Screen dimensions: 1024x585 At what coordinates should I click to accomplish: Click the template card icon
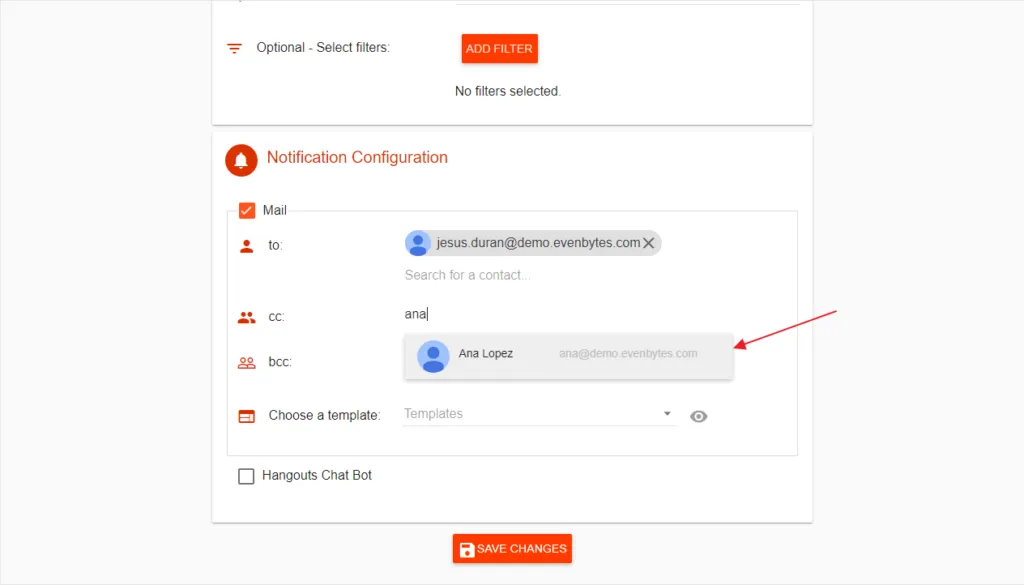[246, 416]
